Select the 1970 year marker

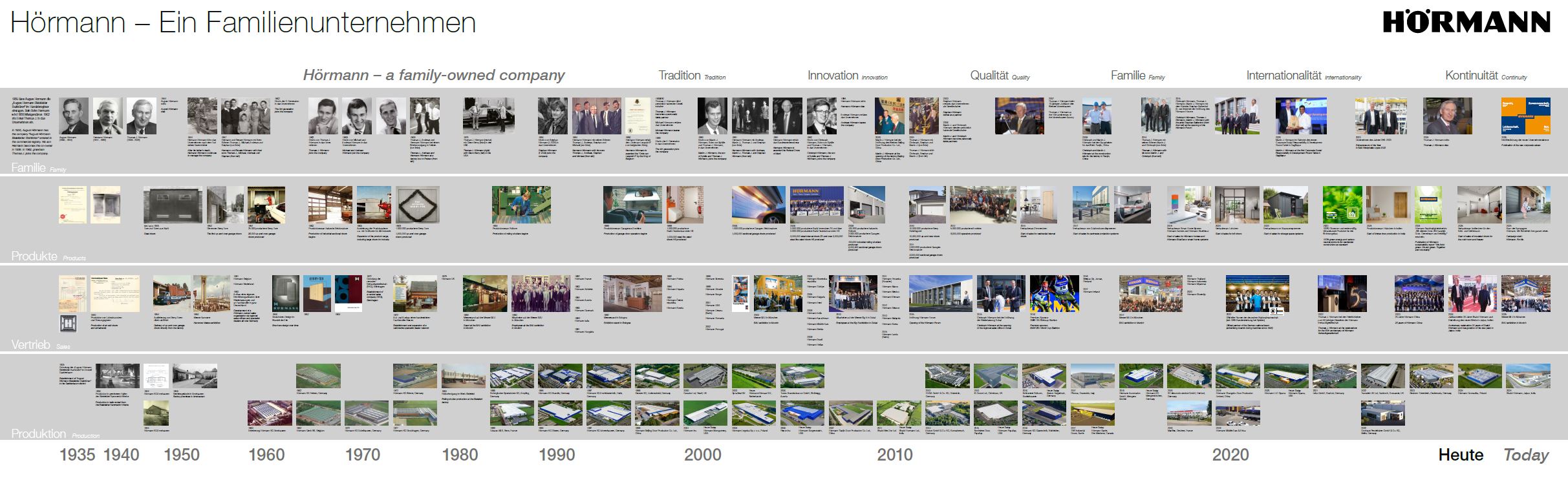pos(363,455)
